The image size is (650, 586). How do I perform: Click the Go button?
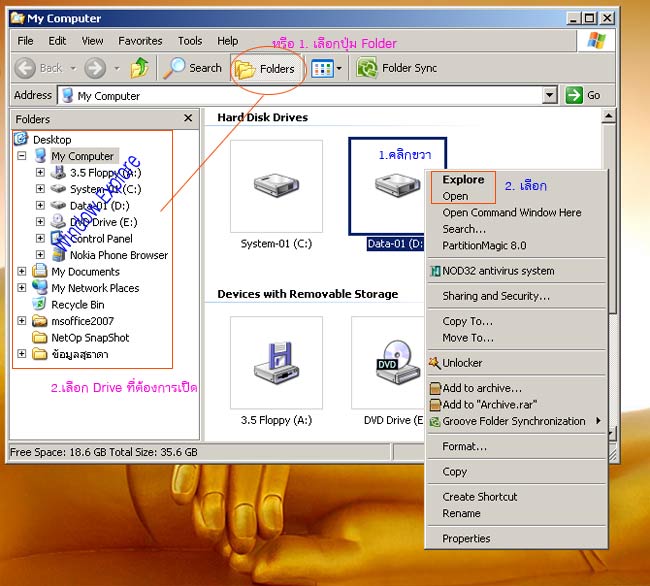(585, 95)
